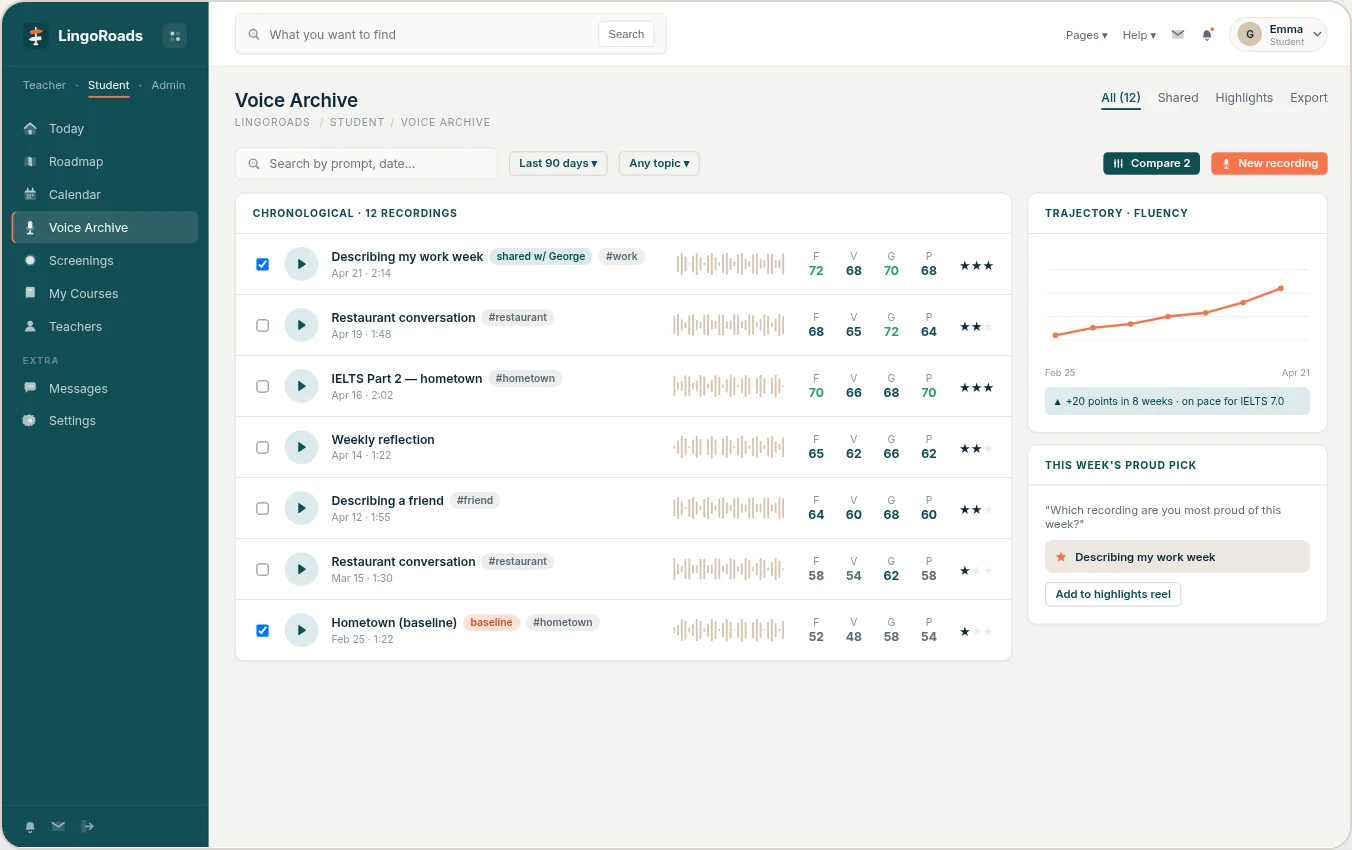This screenshot has height=850, width=1352.
Task: Click Add to highlights reel
Action: coord(1113,594)
